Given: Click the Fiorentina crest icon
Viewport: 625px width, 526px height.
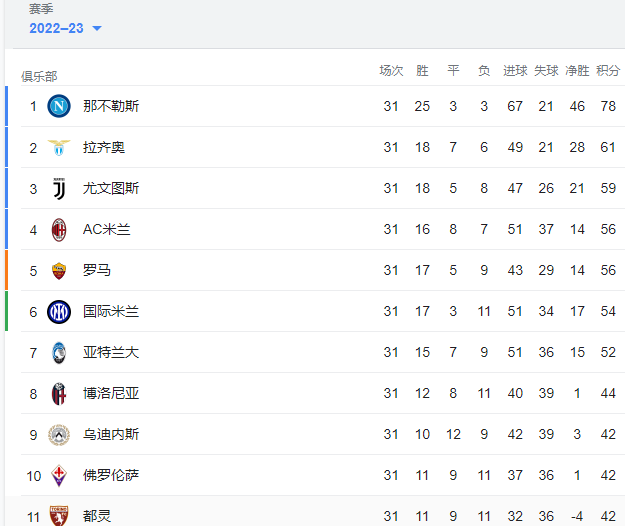Looking at the screenshot, I should 59,475.
